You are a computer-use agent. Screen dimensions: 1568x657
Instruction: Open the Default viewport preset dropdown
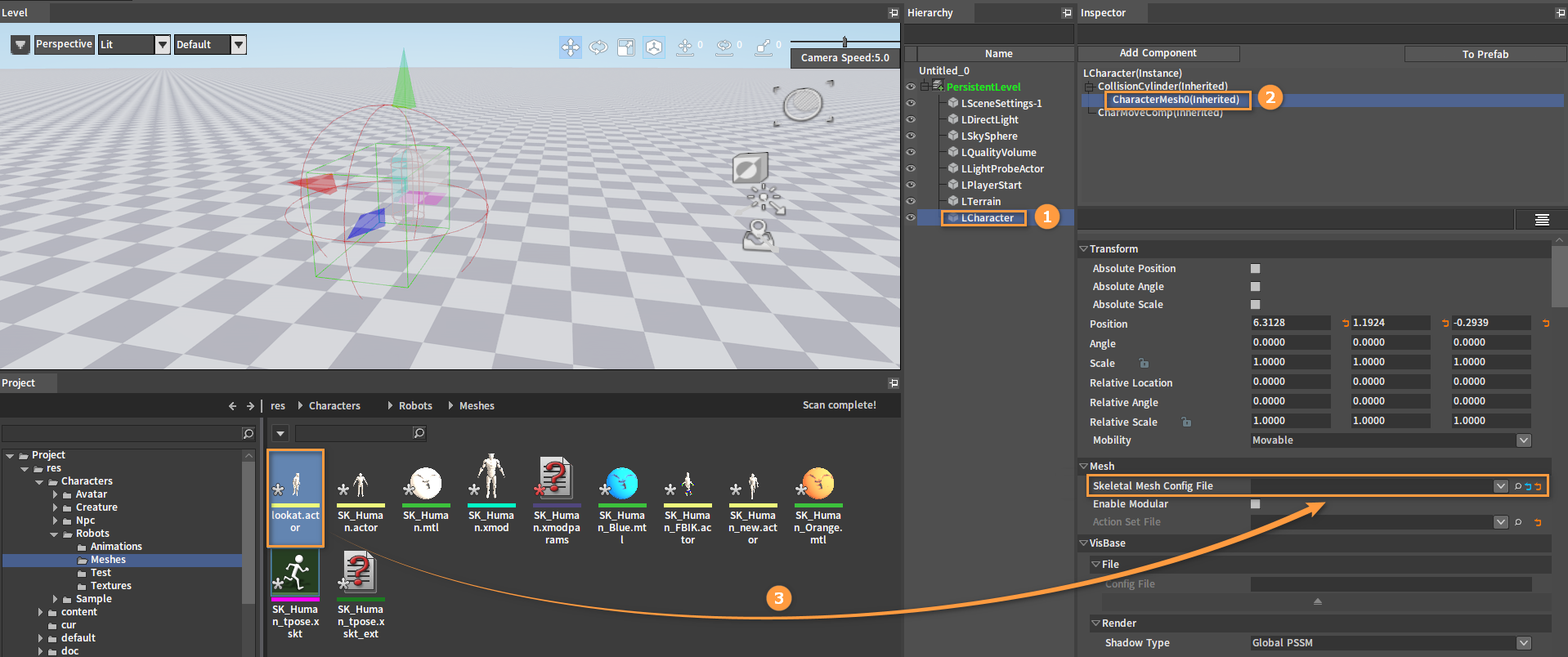210,44
